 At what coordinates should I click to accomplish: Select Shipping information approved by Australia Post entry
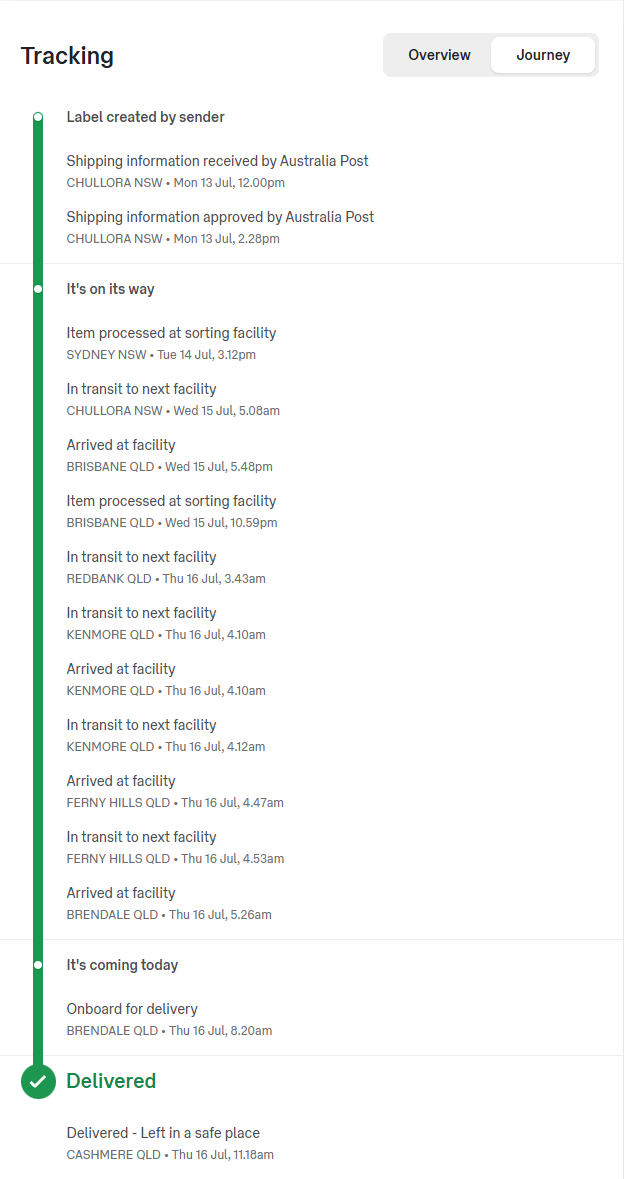click(220, 227)
